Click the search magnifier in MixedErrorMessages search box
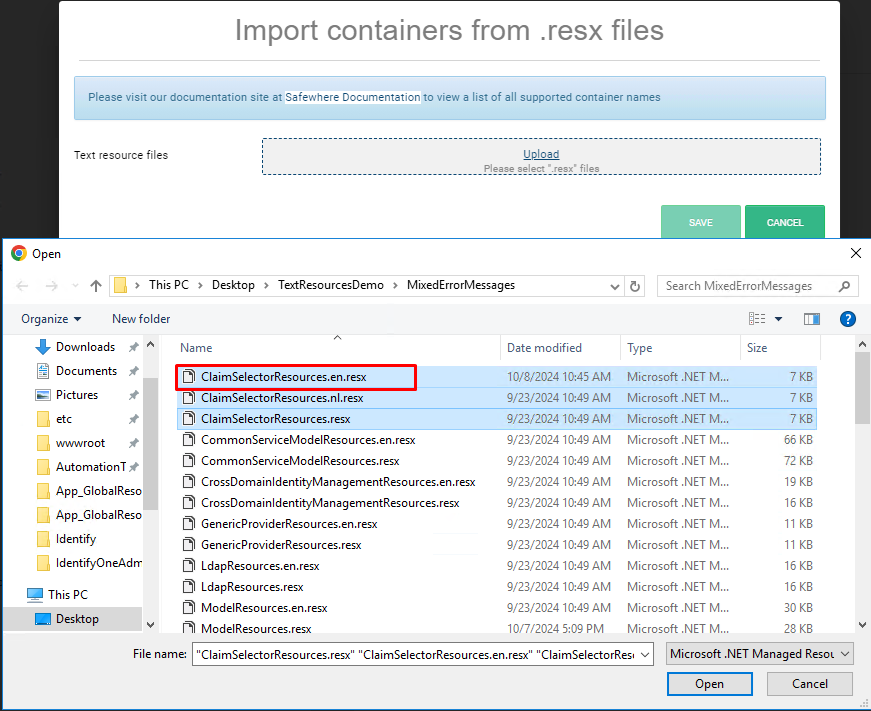 click(843, 285)
